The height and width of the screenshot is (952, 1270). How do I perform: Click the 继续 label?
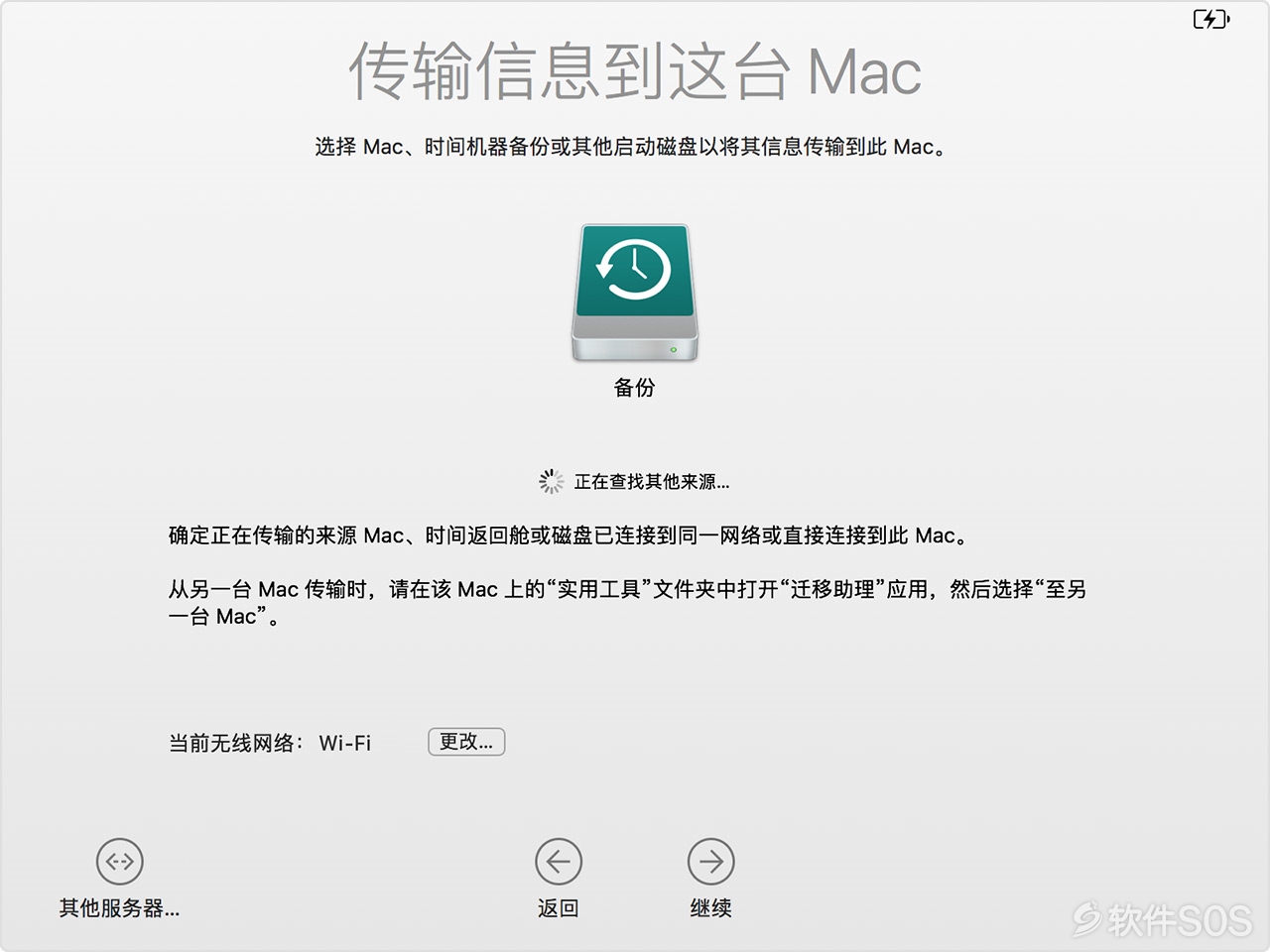(711, 908)
